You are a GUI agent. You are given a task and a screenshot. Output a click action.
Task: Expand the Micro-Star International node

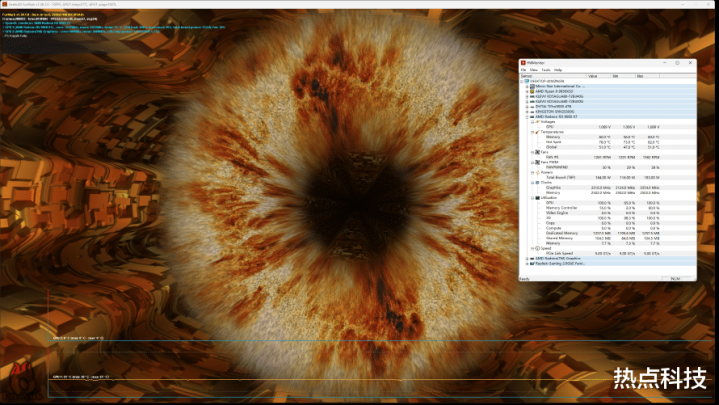pos(527,86)
